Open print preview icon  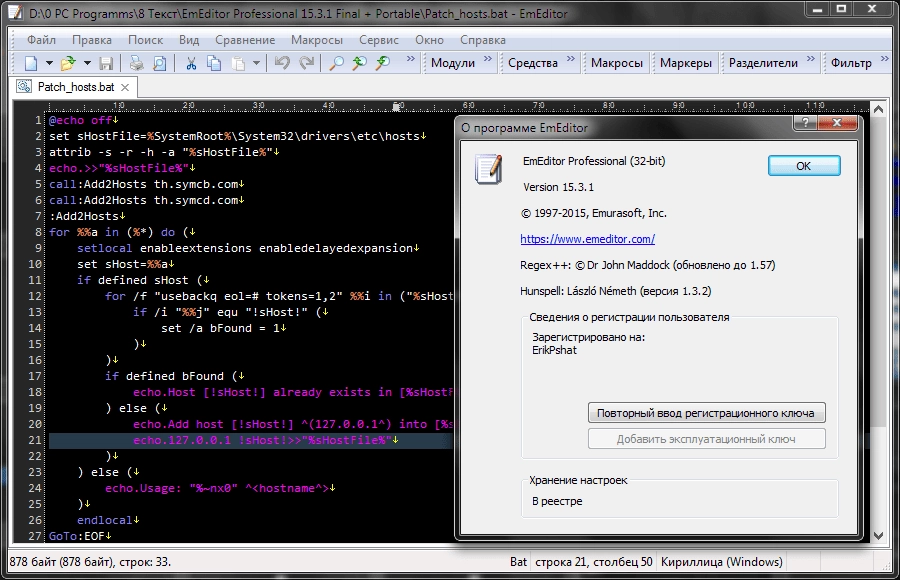[160, 63]
